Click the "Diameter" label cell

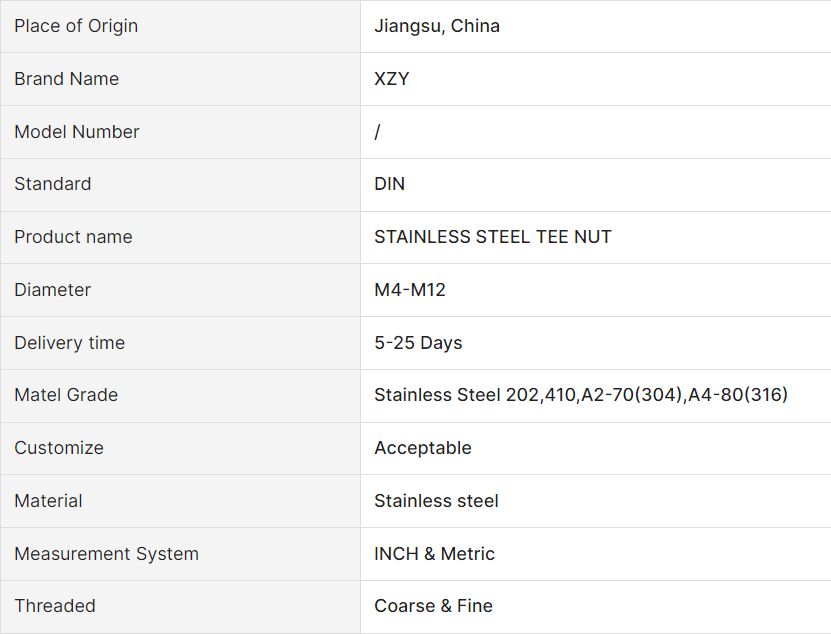(x=53, y=290)
